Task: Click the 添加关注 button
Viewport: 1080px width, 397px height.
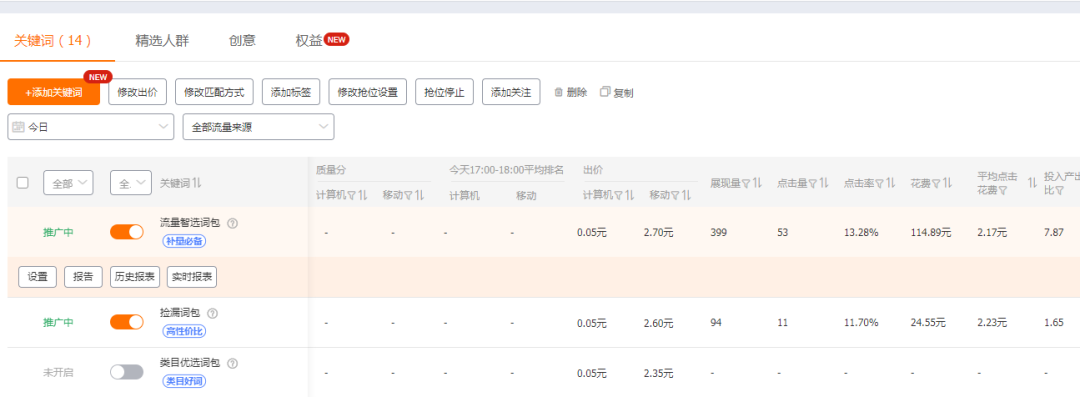Action: (511, 92)
